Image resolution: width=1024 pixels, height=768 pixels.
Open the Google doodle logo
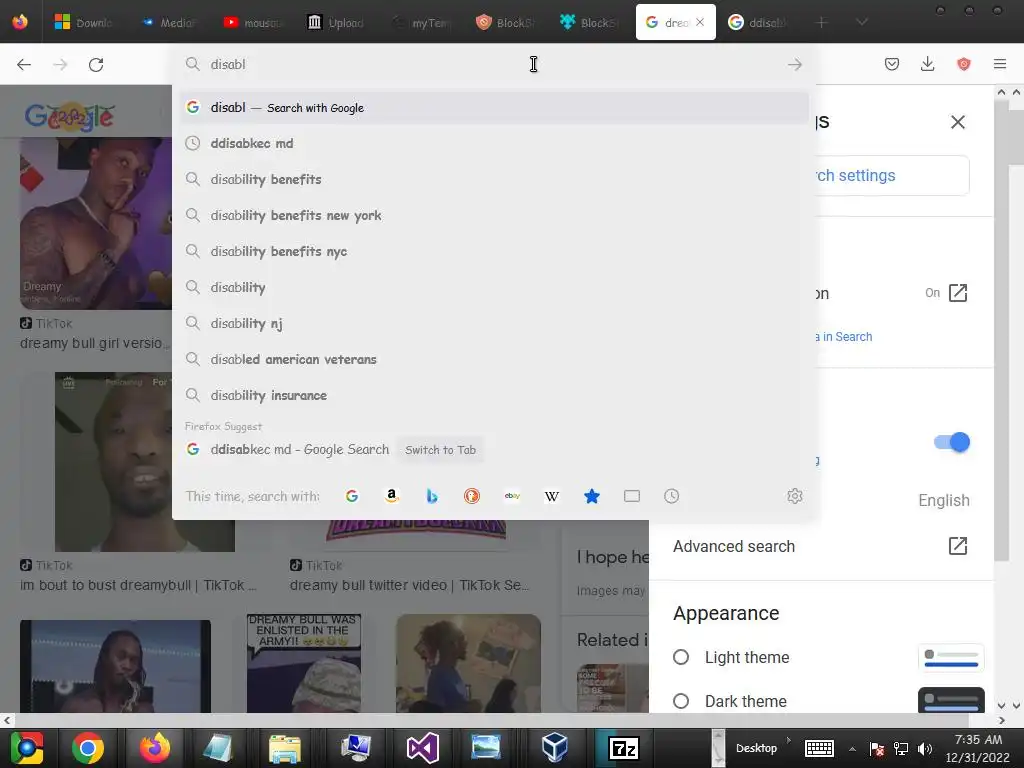pyautogui.click(x=69, y=117)
